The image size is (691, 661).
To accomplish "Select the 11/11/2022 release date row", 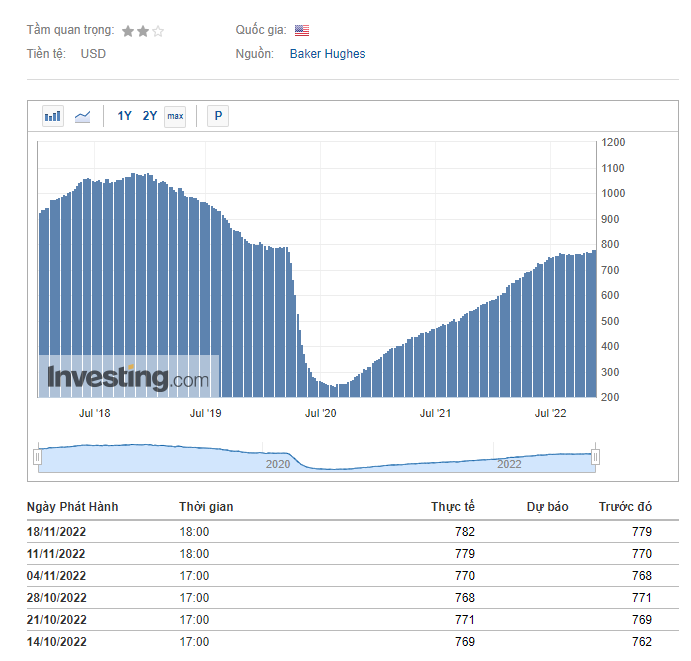I will click(x=353, y=554).
